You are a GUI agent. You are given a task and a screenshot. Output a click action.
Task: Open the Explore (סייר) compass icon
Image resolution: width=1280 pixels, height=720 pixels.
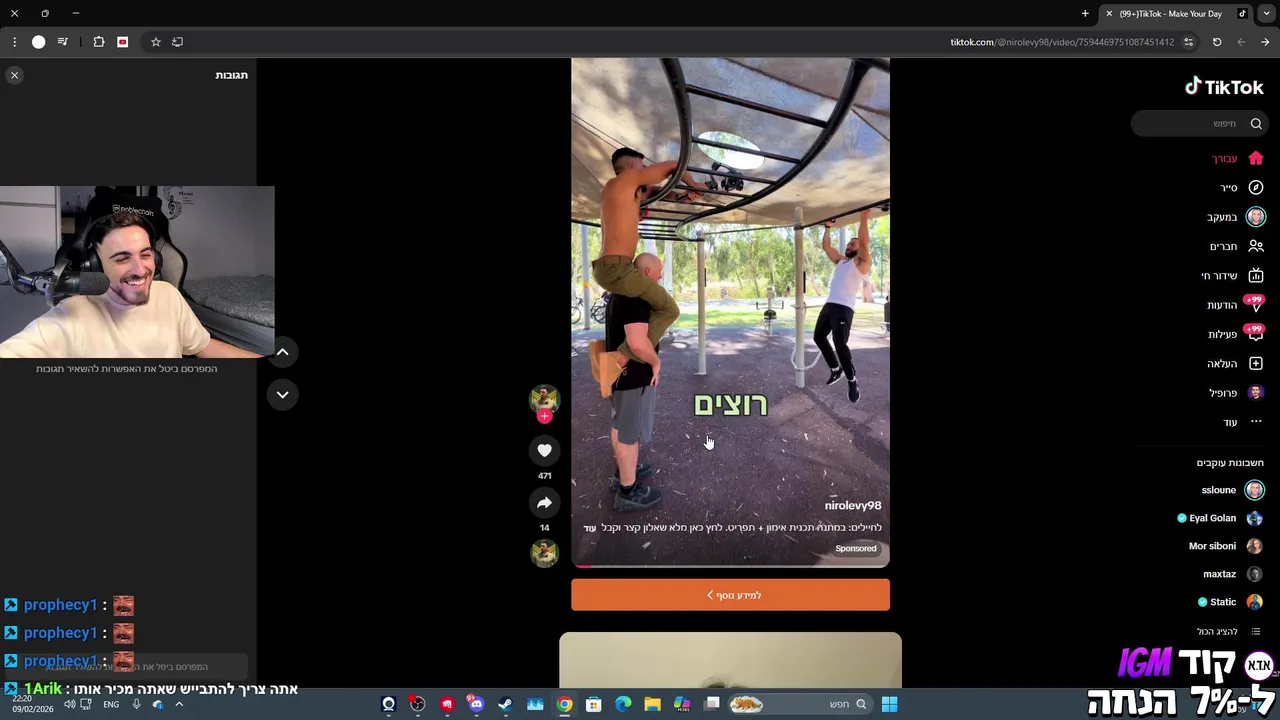(1256, 187)
